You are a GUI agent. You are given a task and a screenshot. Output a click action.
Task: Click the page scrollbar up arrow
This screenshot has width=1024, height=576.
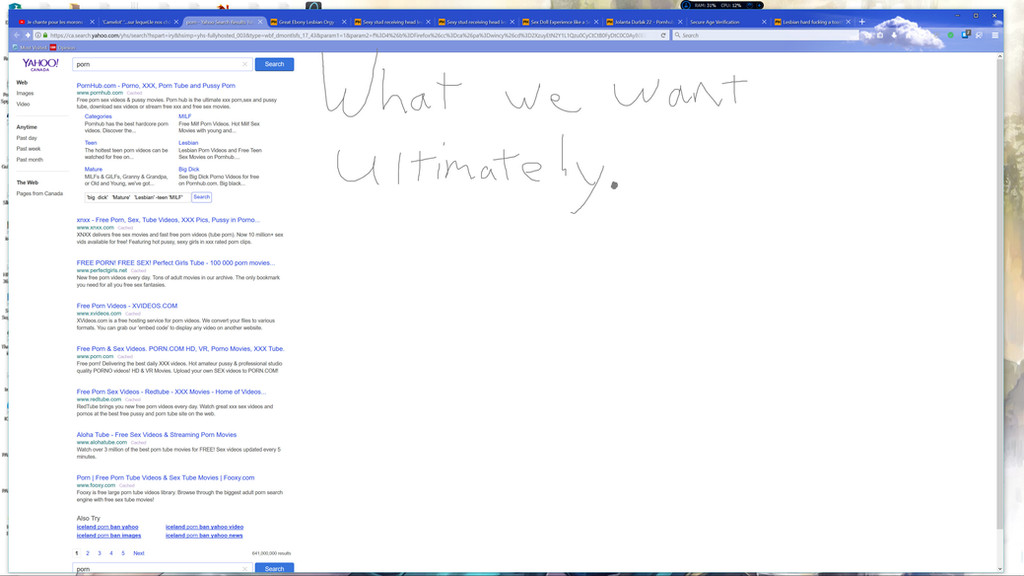tap(999, 57)
